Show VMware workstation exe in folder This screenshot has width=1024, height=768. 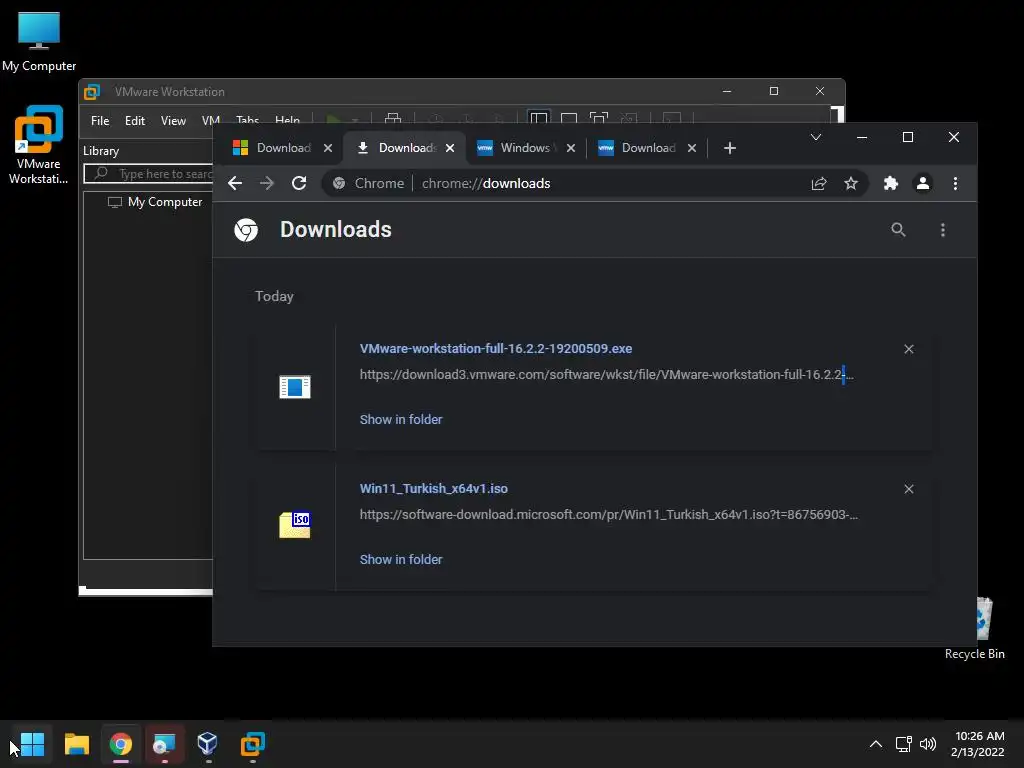[x=401, y=420]
